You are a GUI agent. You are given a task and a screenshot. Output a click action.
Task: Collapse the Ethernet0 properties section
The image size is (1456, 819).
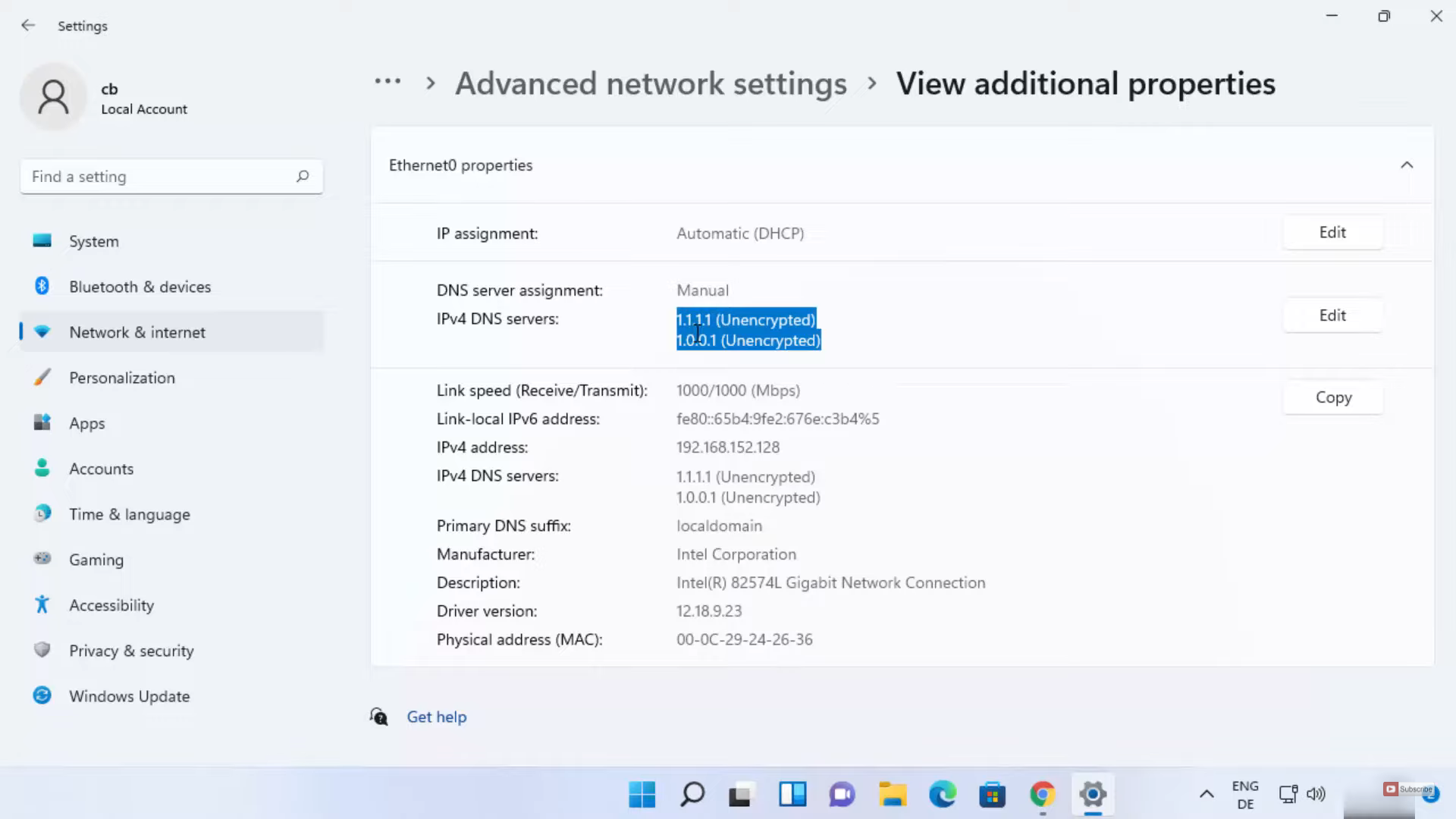[x=1406, y=165]
